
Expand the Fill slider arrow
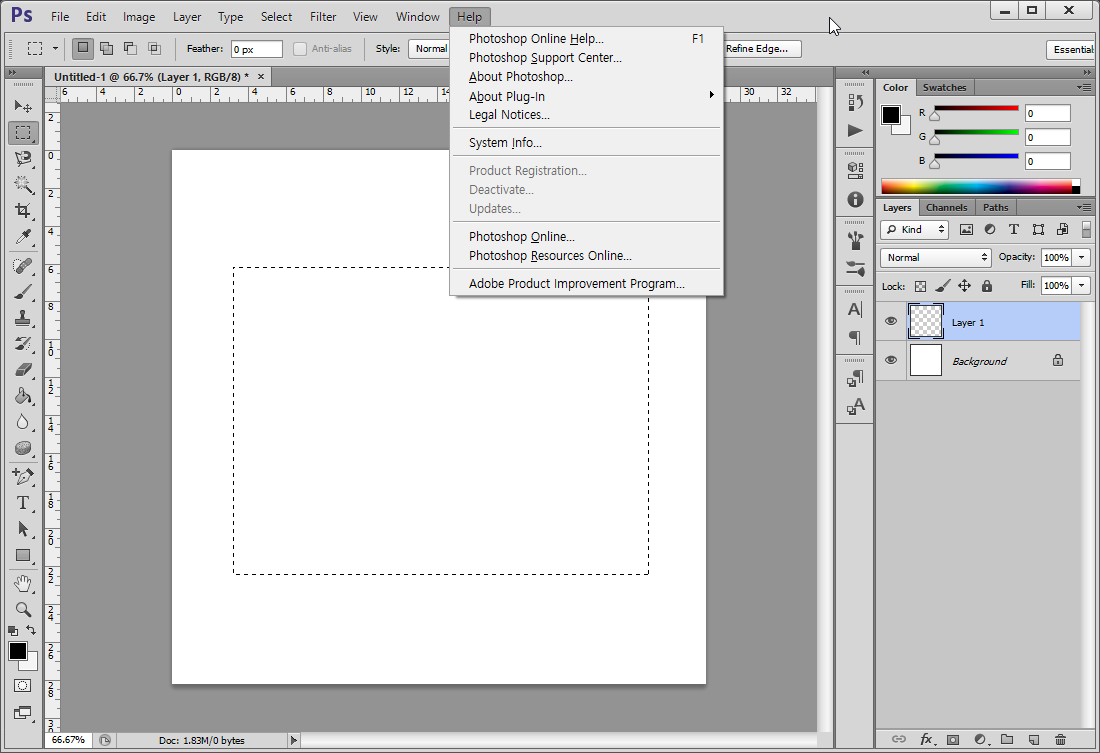[x=1082, y=286]
